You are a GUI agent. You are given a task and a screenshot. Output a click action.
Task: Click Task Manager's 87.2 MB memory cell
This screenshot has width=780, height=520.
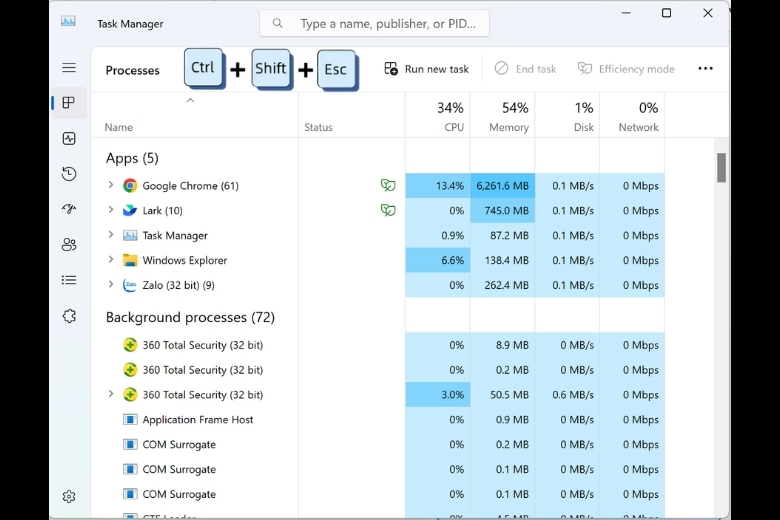502,235
